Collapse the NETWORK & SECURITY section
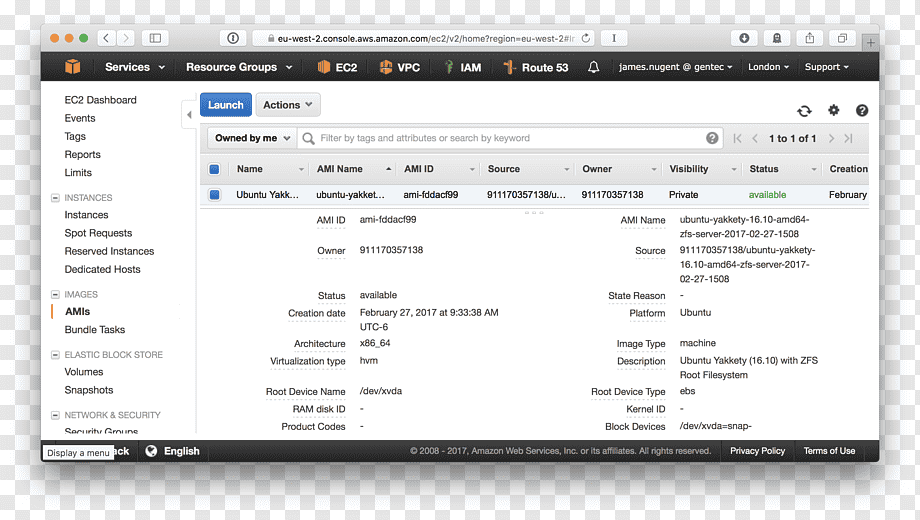Screen dimensions: 920x520 click(55, 415)
